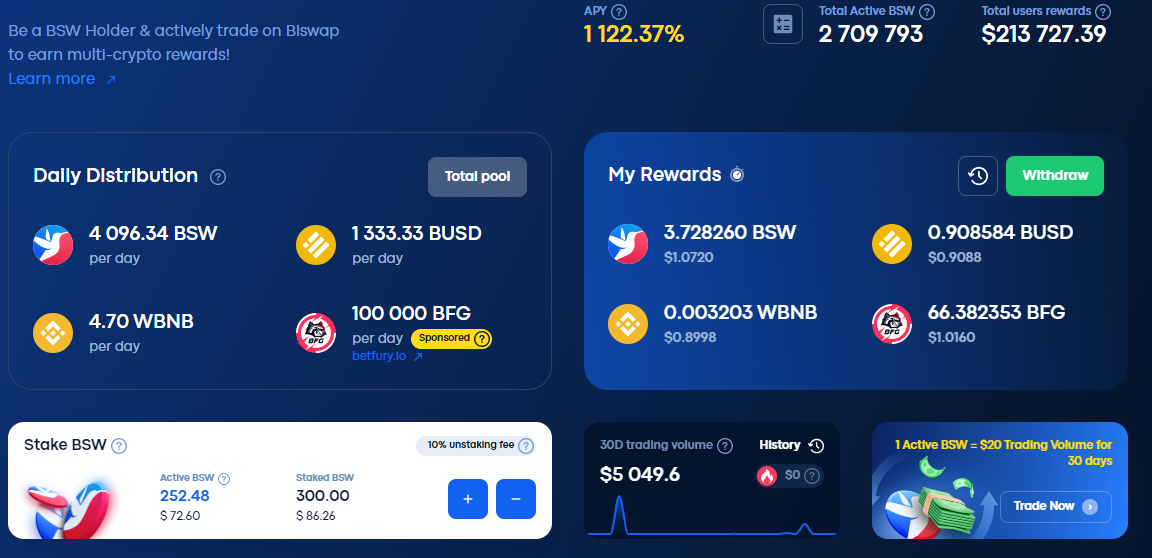Click BFG token icon in Daily Distribution
1152x558 pixels.
(316, 333)
